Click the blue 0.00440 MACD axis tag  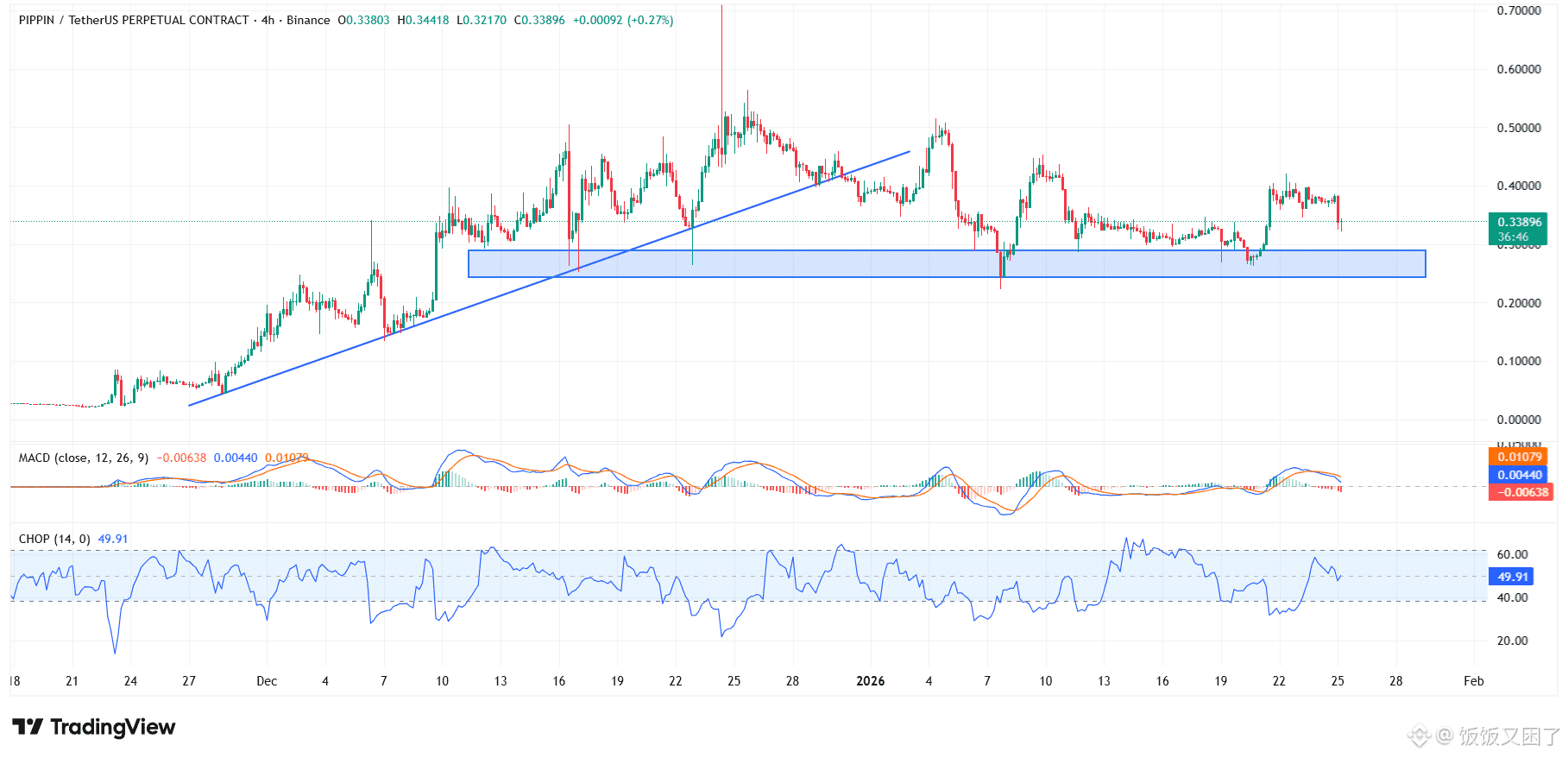pos(1519,475)
